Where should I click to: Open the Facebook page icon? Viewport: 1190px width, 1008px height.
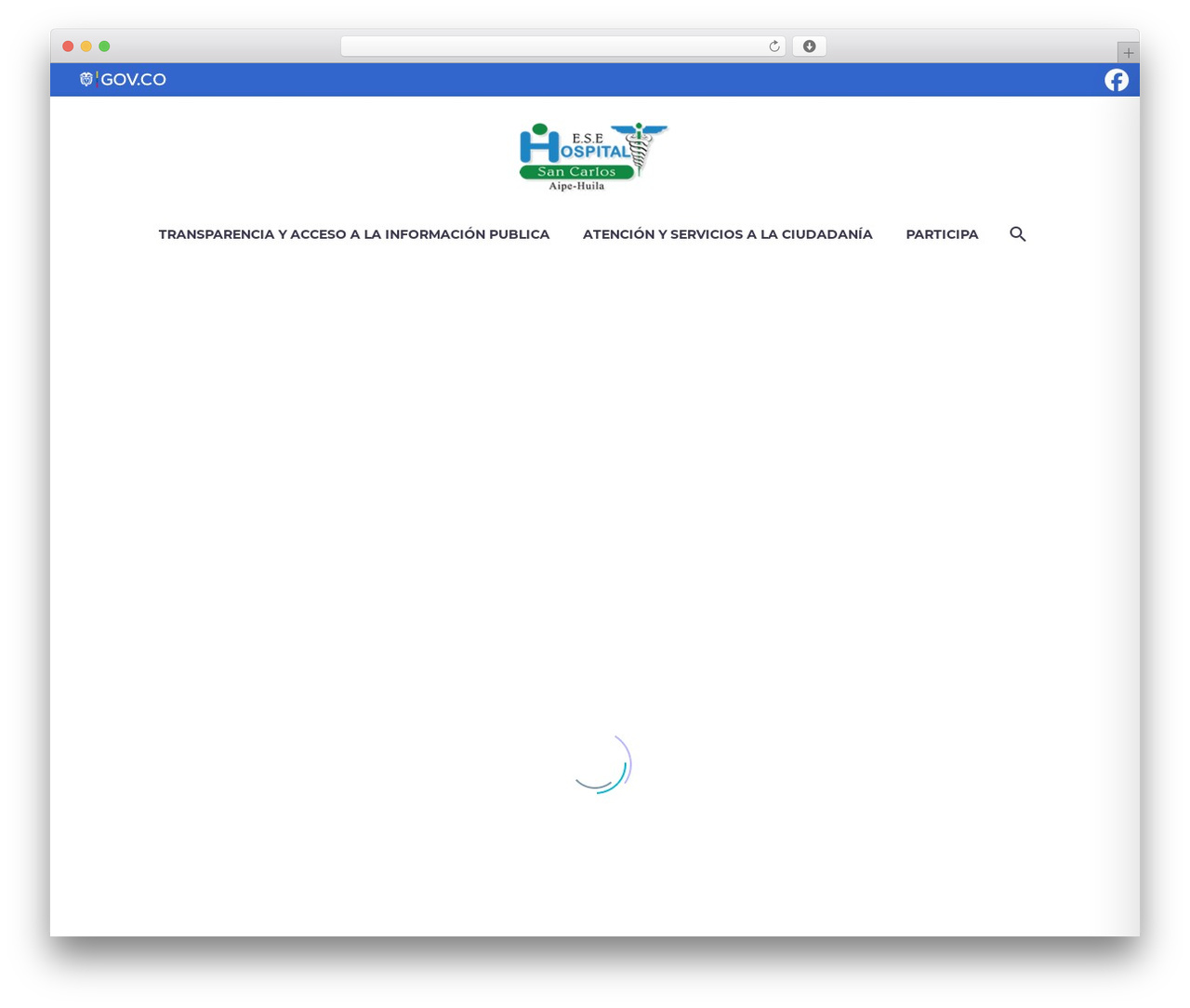1117,80
